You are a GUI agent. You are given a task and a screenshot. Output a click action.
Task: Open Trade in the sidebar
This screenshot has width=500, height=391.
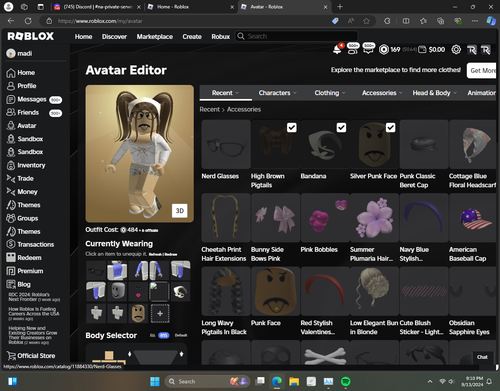pyautogui.click(x=20, y=179)
